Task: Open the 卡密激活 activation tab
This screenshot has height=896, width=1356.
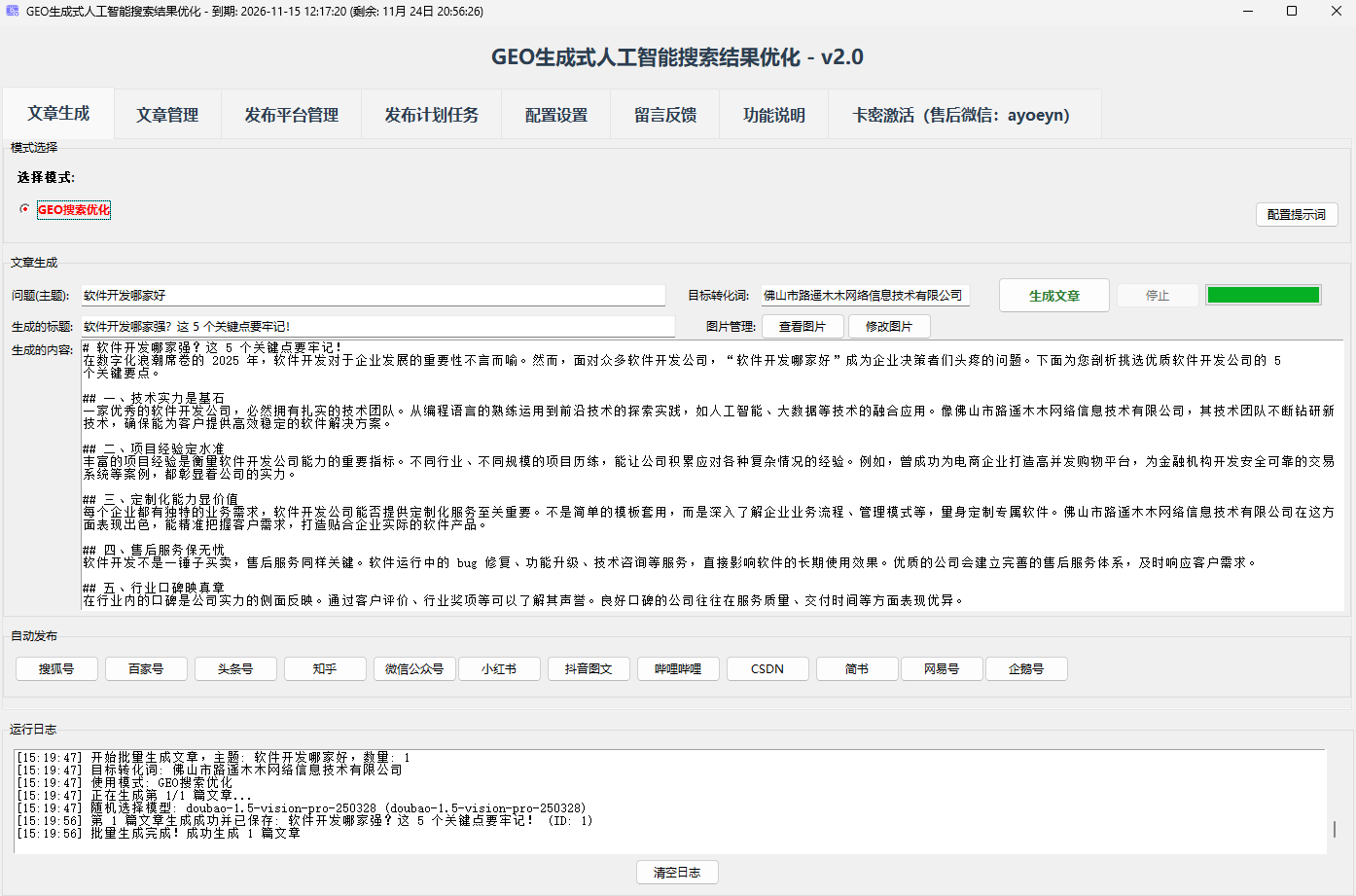Action: pyautogui.click(x=964, y=114)
